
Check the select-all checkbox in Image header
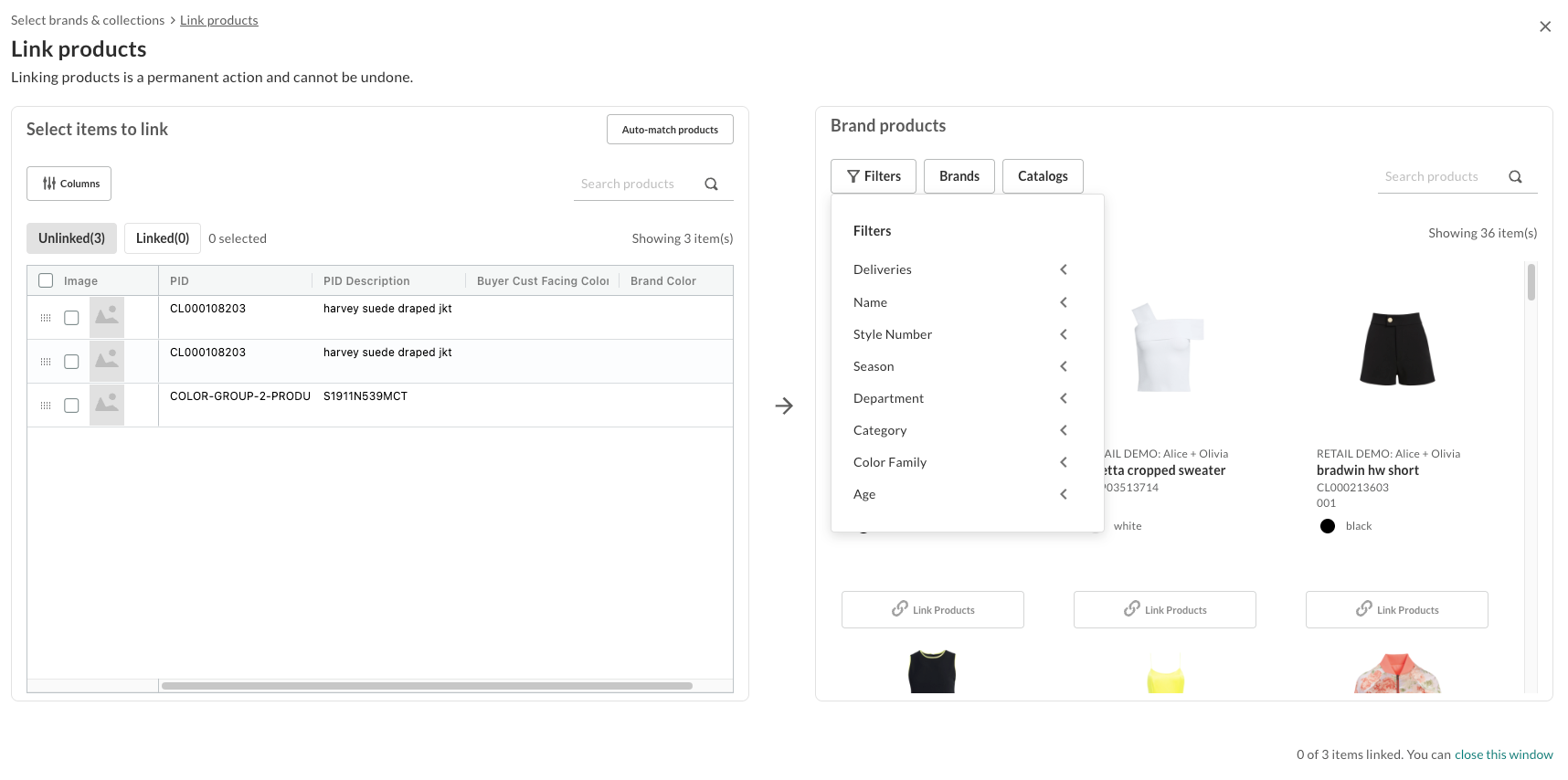click(46, 280)
